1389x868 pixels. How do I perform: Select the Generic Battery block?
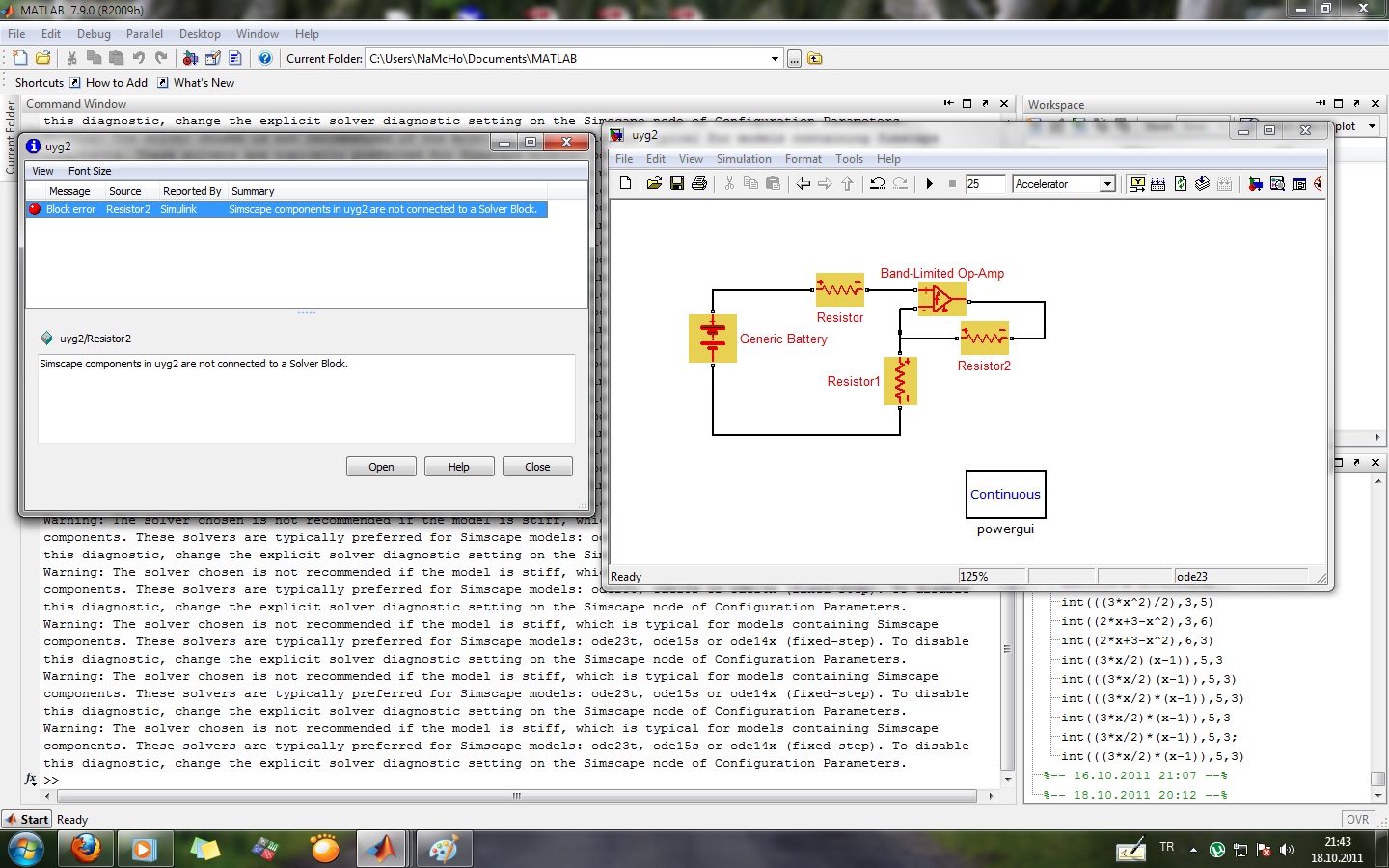coord(713,339)
